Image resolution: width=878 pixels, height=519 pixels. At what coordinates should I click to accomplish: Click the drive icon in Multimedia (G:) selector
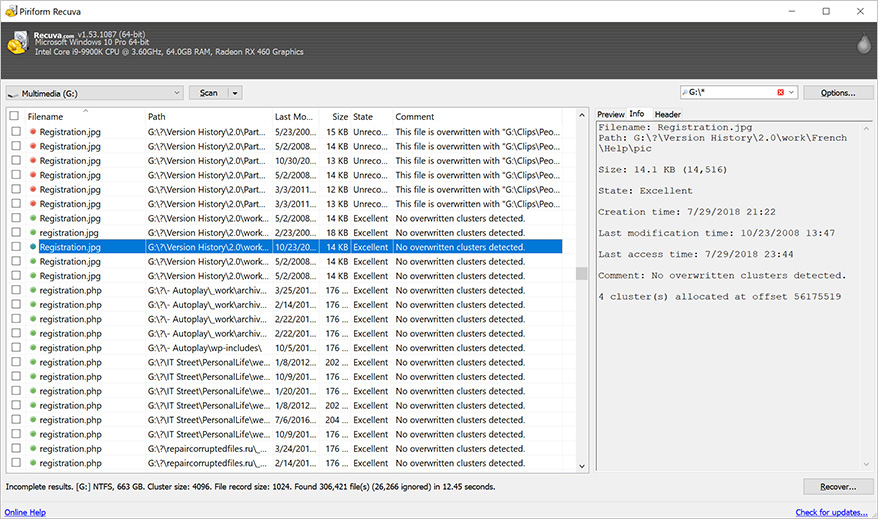[13, 94]
